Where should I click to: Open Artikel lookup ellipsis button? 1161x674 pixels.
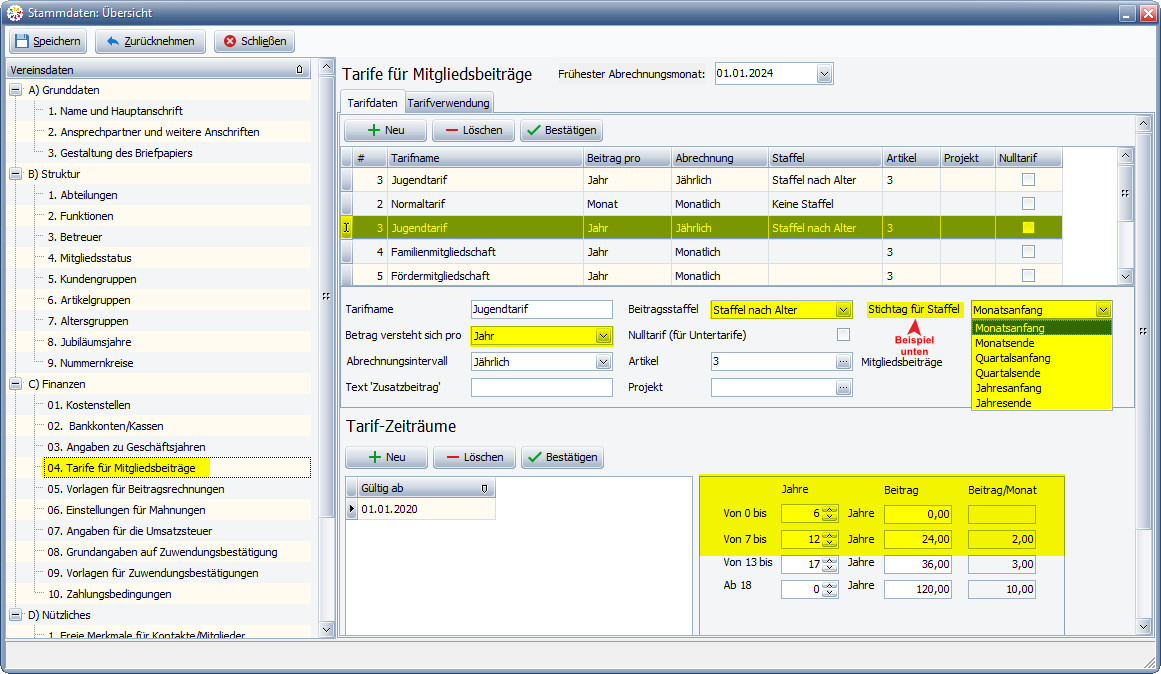point(843,362)
